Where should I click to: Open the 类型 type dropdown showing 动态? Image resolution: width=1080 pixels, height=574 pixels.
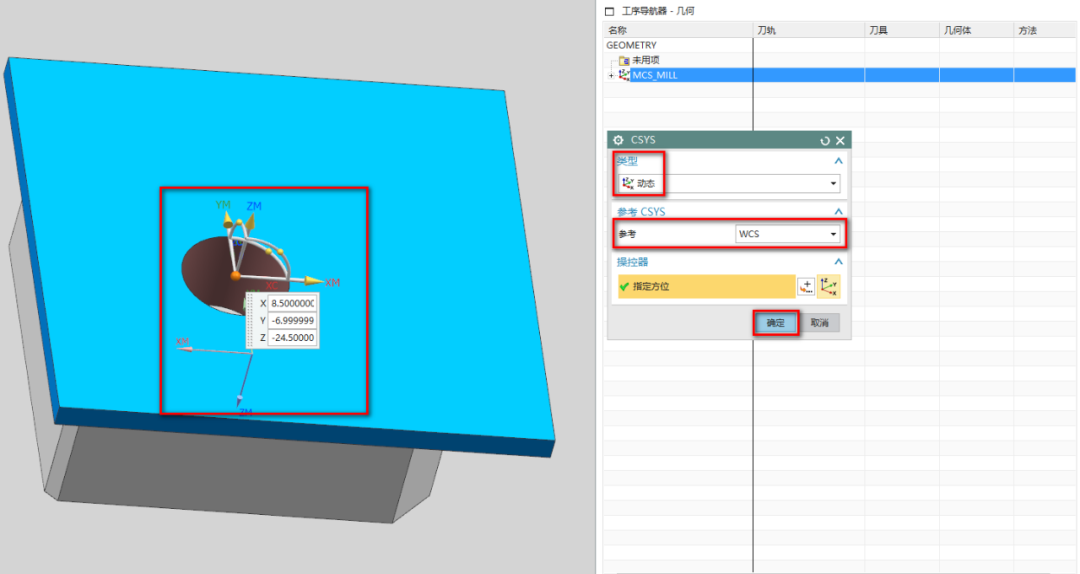(x=728, y=184)
